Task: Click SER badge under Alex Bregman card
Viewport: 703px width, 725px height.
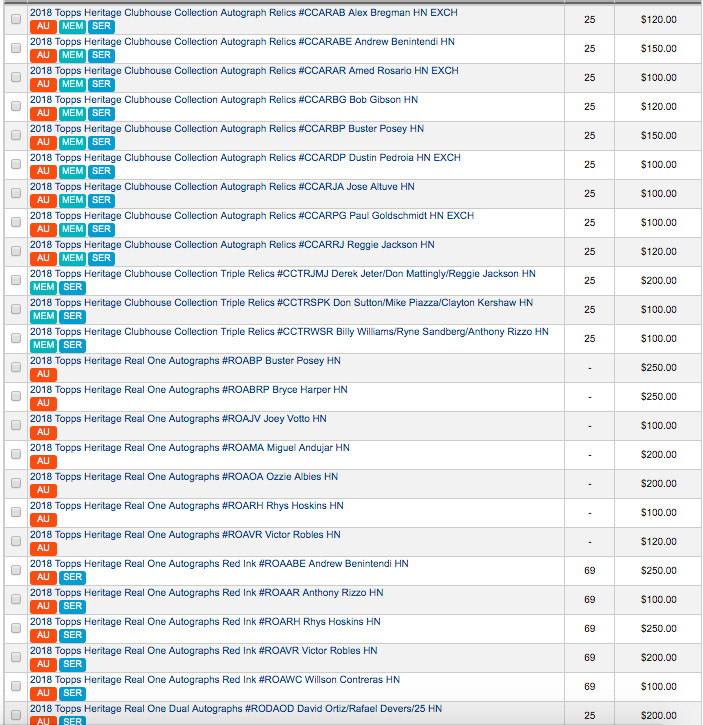Action: [x=101, y=26]
